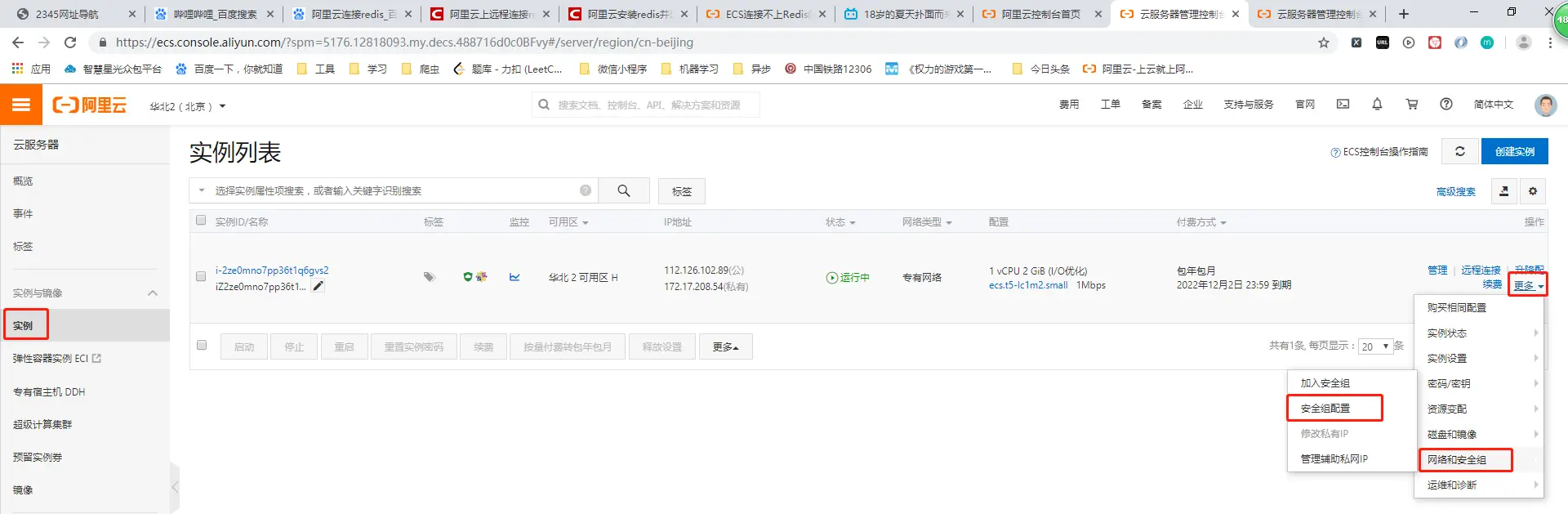Reload the page with browser reload icon
1568x514 pixels.
pyautogui.click(x=70, y=42)
